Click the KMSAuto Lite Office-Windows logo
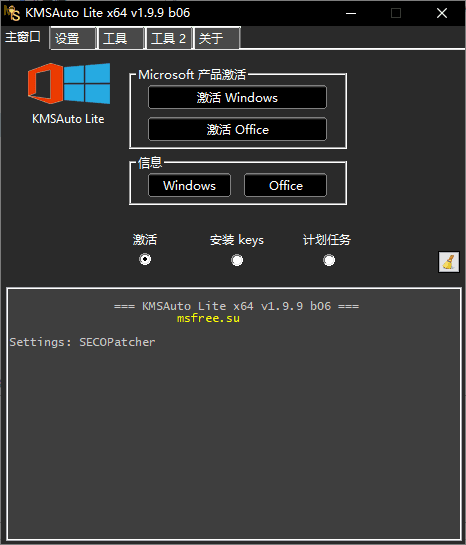 (69, 83)
